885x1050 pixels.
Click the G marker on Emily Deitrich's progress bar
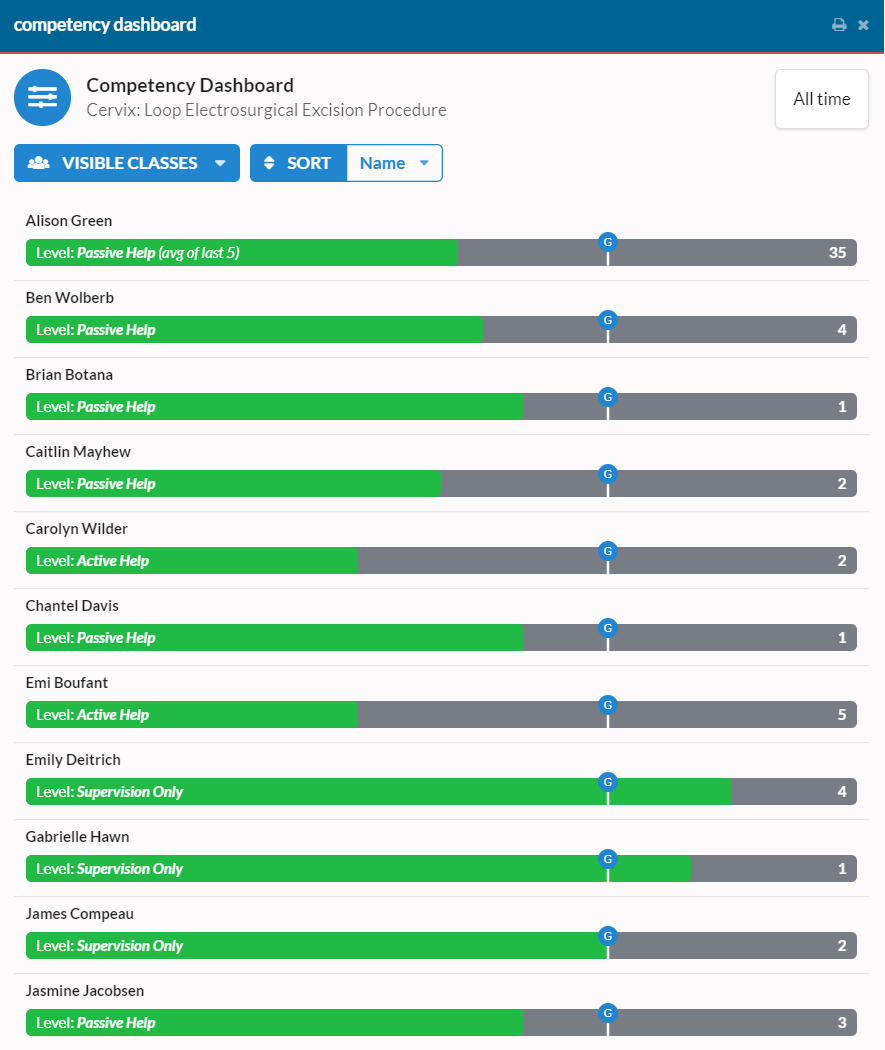point(608,783)
